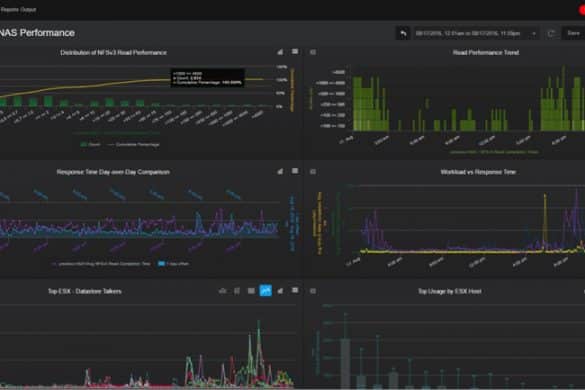
Task: Click the Response Time Day over Day Comparison title
Action: pos(113,172)
